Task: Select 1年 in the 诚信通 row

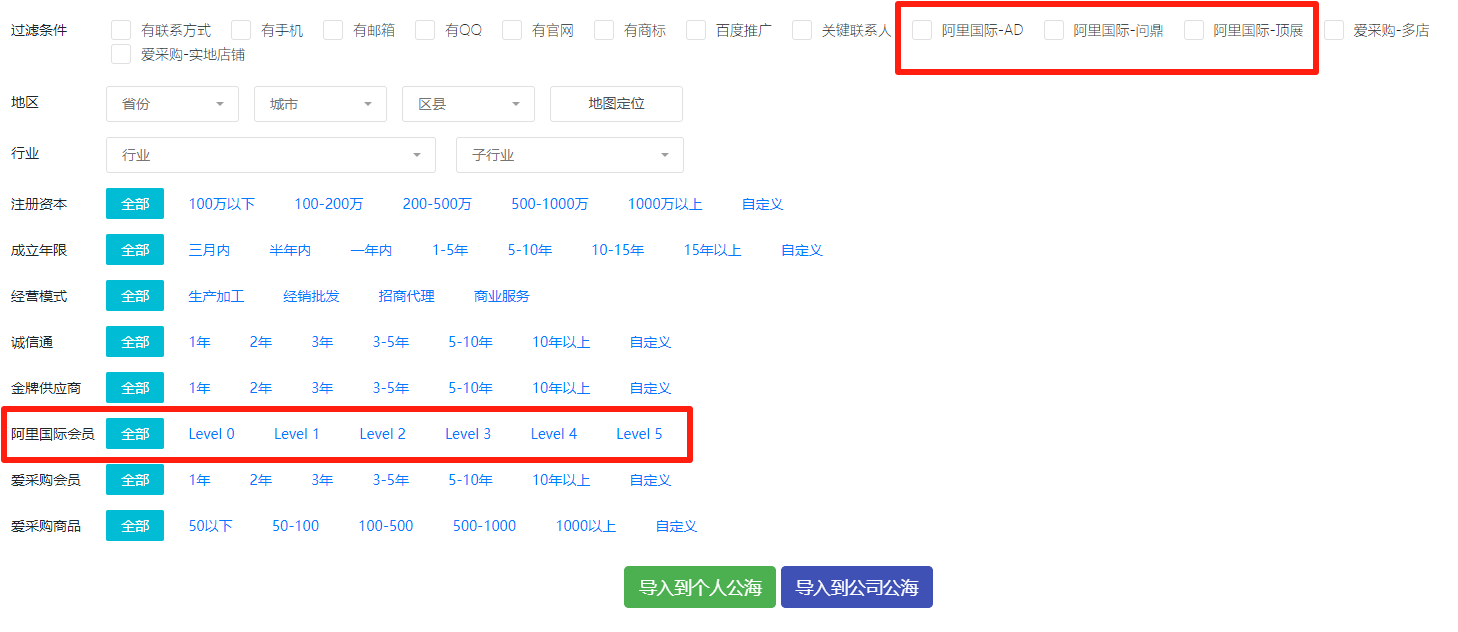Action: (x=200, y=342)
